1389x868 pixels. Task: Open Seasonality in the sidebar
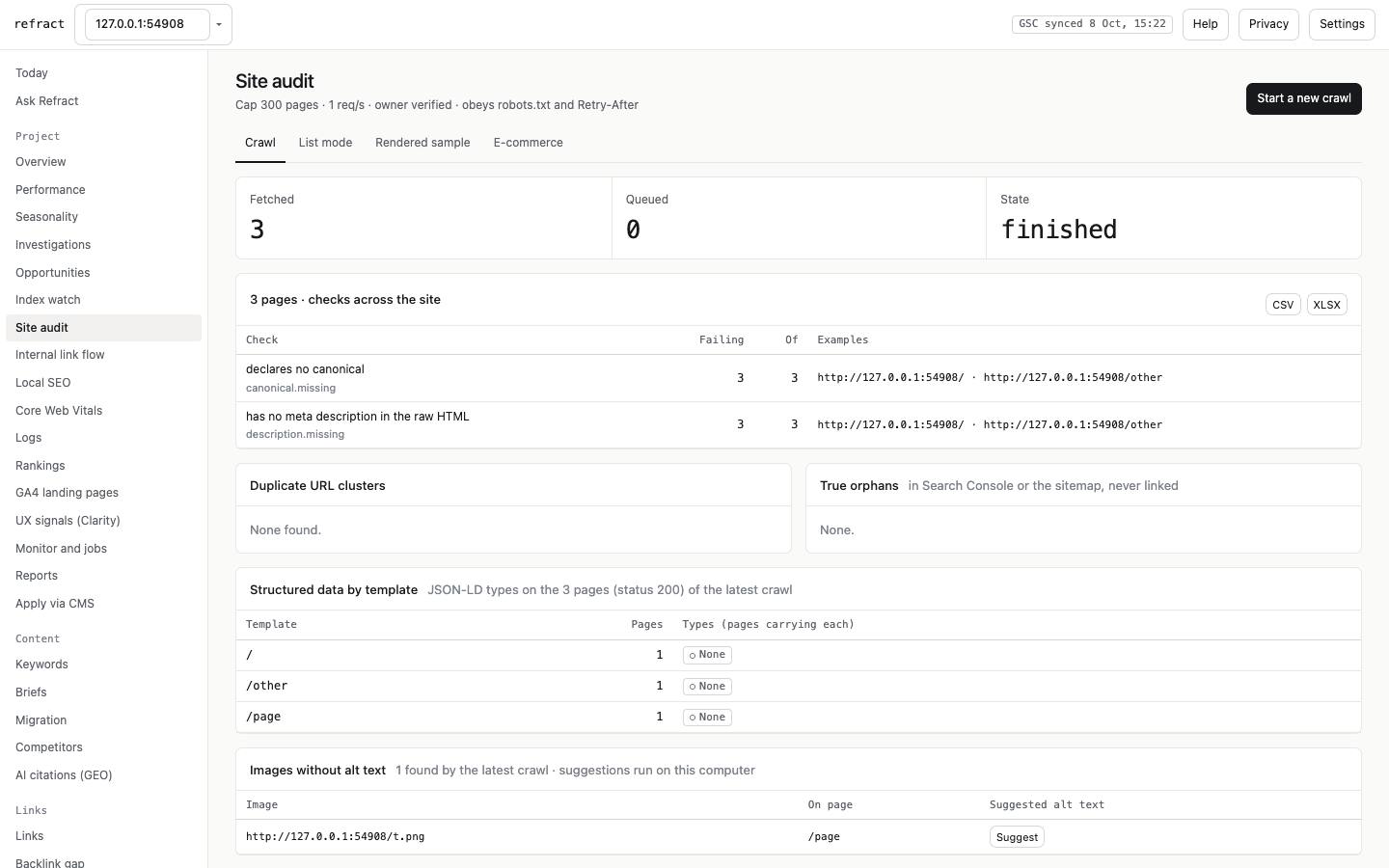click(103, 217)
